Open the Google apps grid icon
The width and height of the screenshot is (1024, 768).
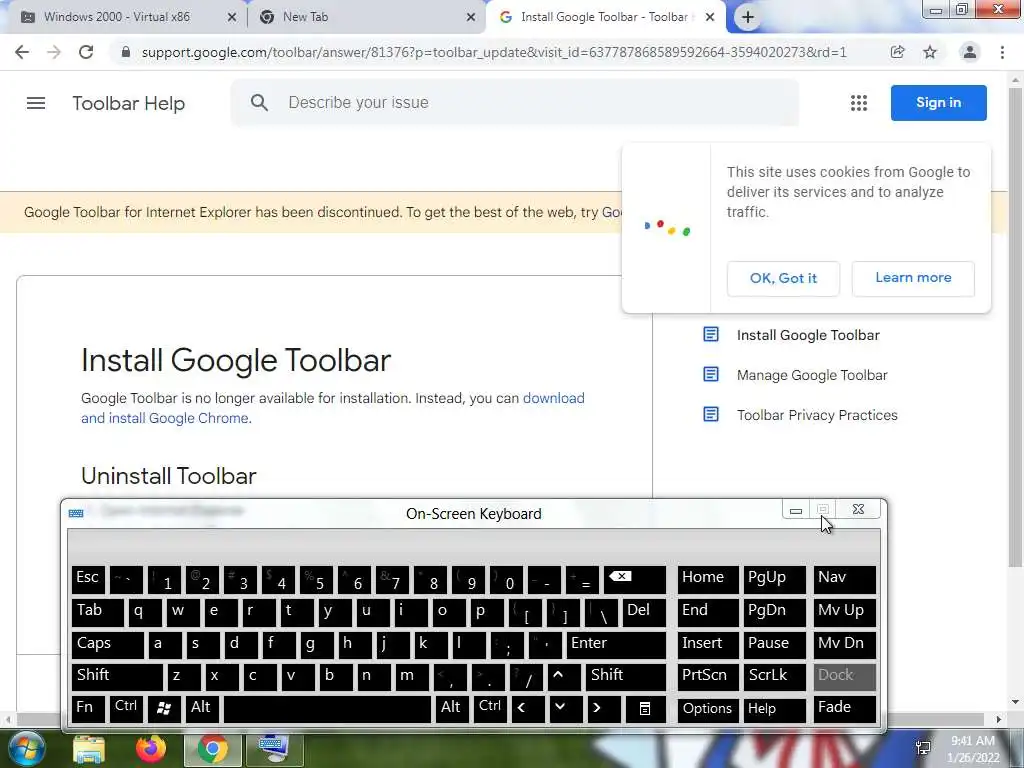click(x=859, y=103)
